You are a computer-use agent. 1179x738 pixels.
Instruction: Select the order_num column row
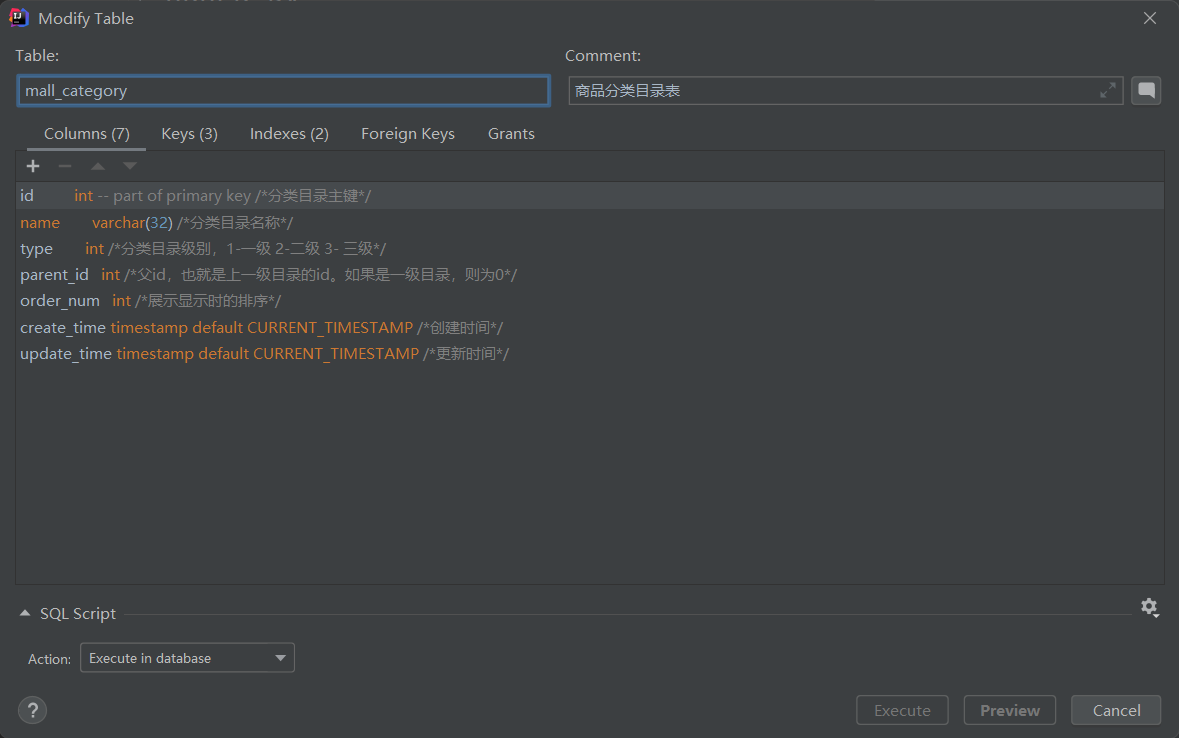[590, 301]
